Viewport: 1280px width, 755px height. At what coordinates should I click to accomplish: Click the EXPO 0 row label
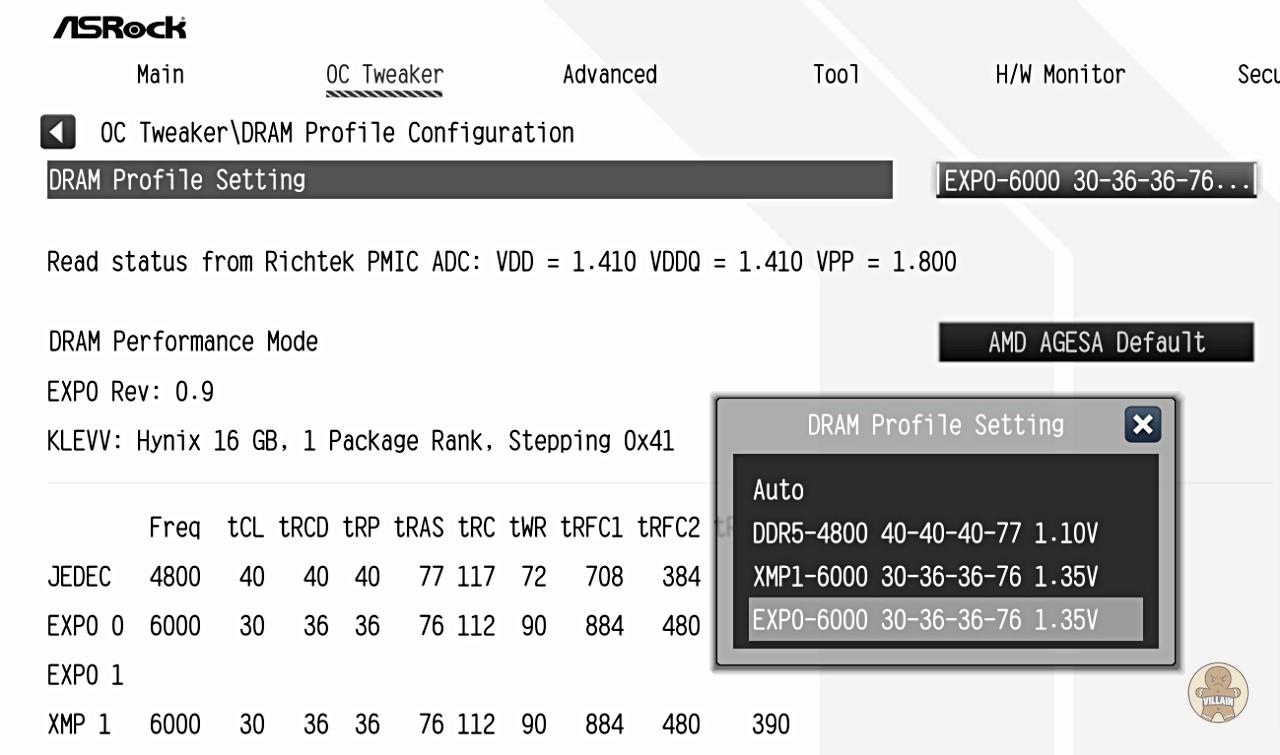(85, 626)
